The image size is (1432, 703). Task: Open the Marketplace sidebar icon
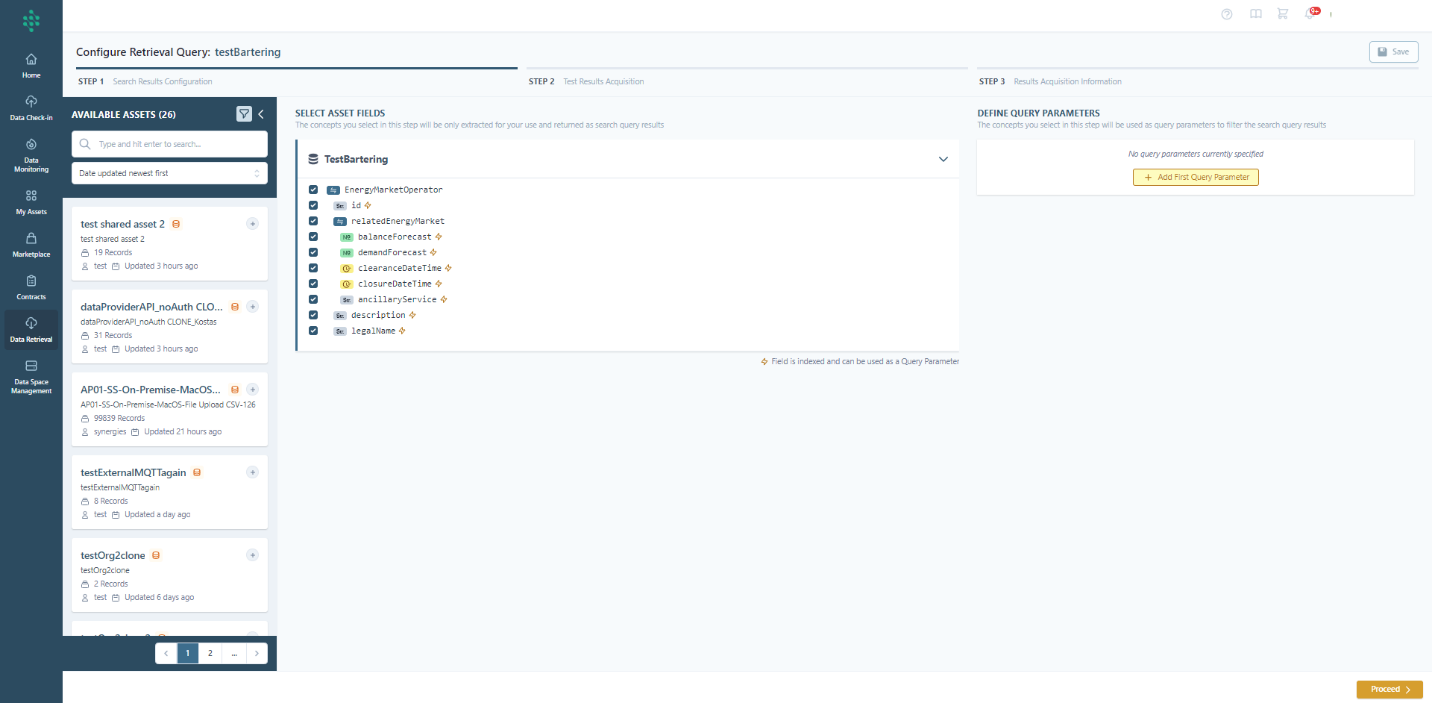click(31, 244)
